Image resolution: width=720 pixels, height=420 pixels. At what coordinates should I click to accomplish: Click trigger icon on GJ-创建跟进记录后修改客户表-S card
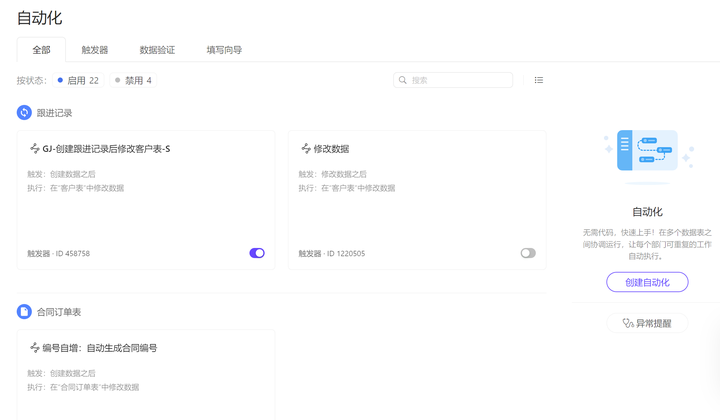(x=34, y=148)
